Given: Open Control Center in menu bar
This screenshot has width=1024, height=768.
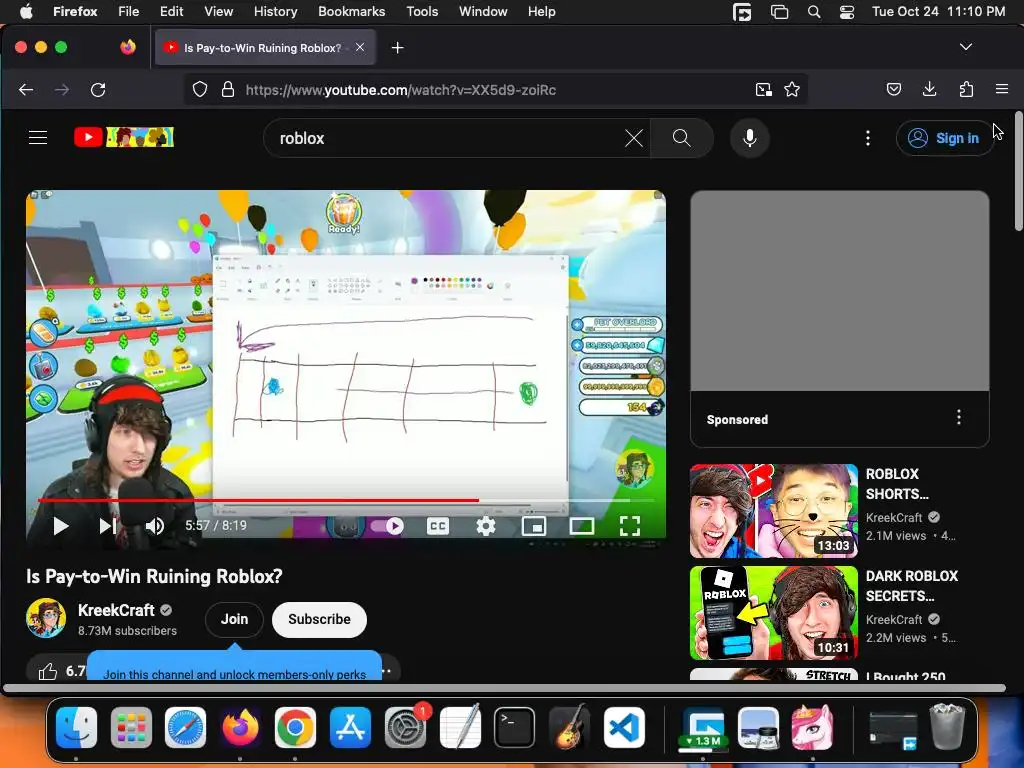Looking at the screenshot, I should pyautogui.click(x=846, y=12).
